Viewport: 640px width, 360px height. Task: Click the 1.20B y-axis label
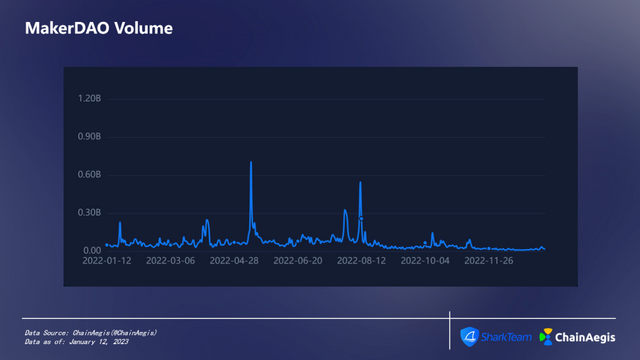pos(89,98)
